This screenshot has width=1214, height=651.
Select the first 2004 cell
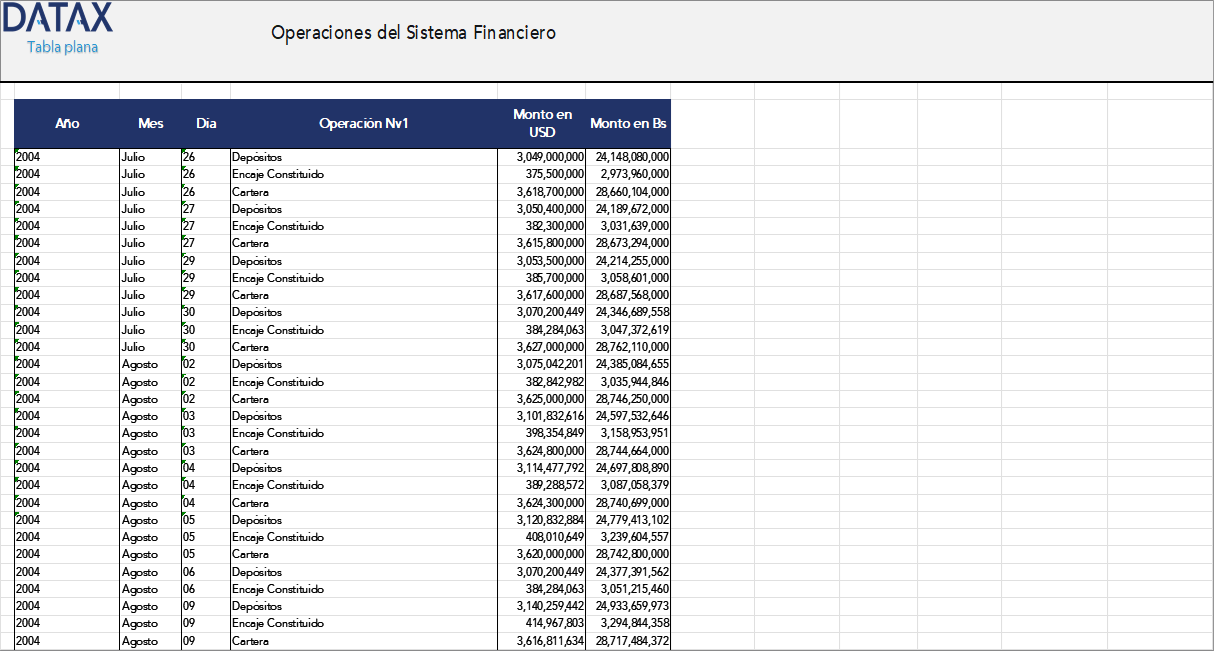pos(30,156)
